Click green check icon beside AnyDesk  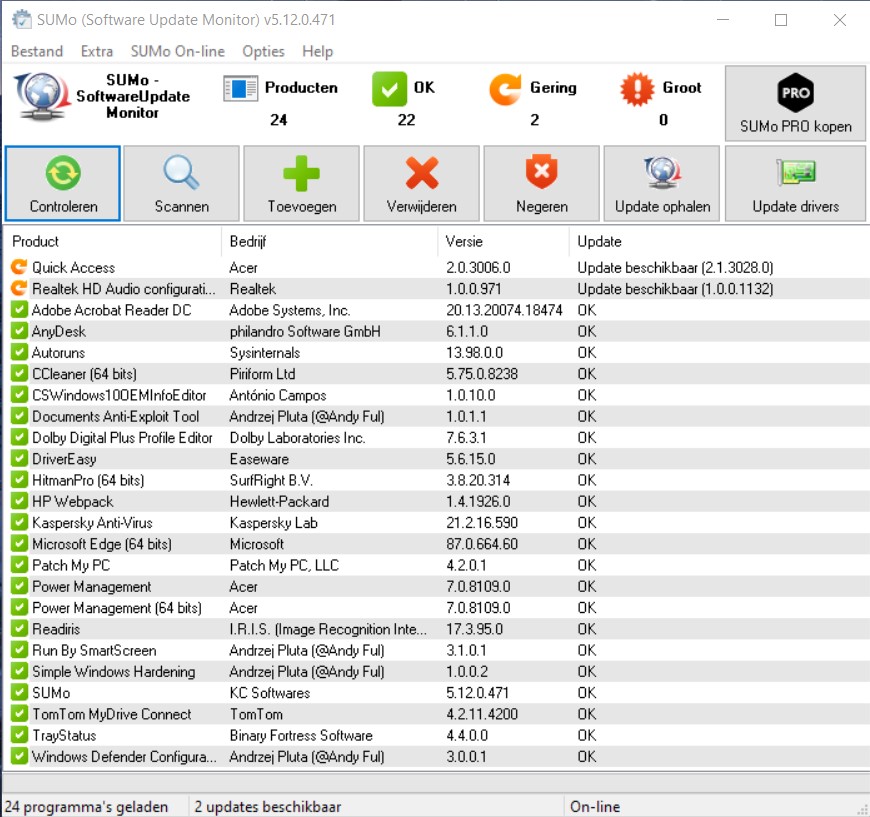(x=19, y=331)
